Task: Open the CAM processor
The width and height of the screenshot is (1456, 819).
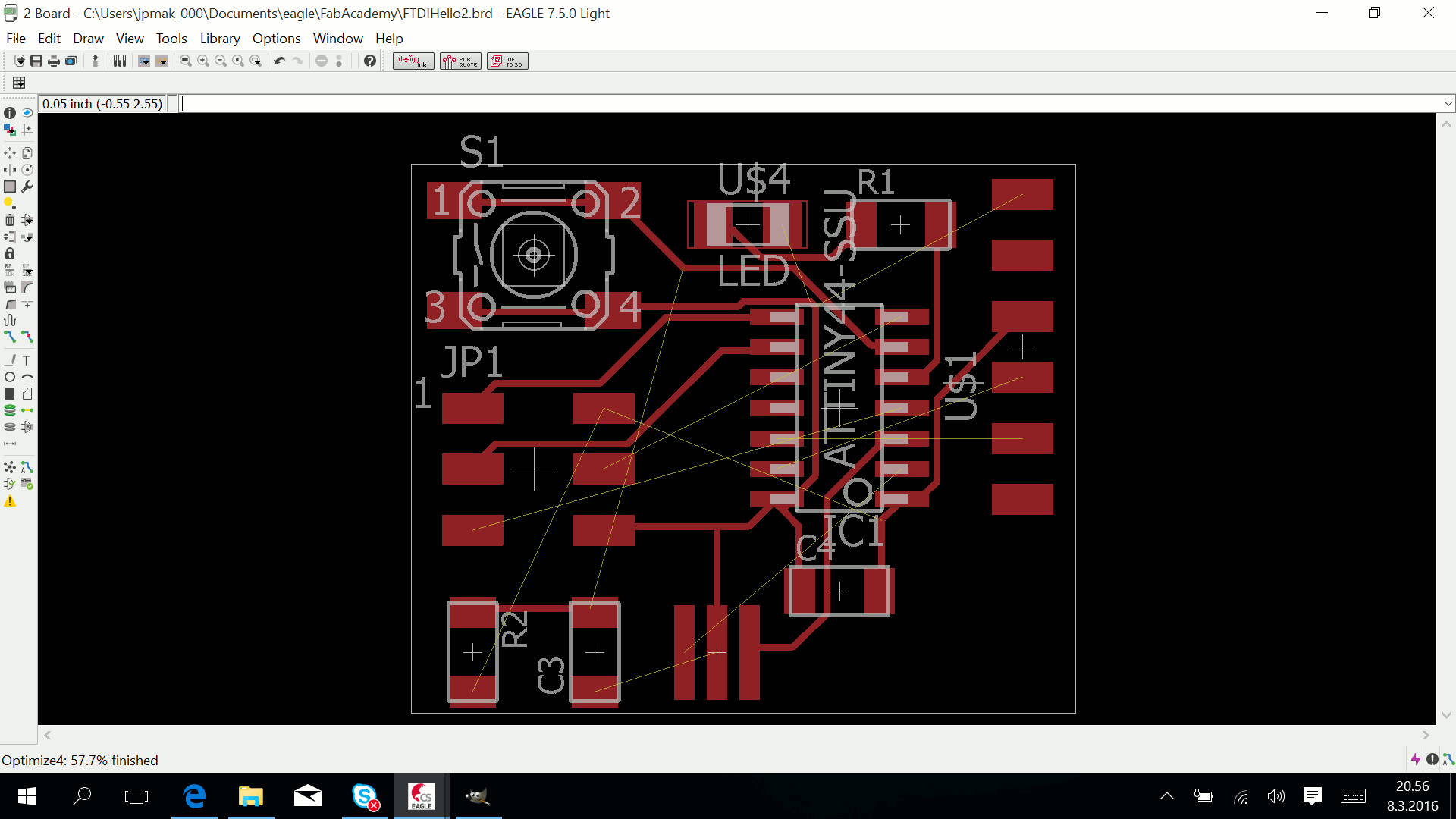Action: (x=71, y=61)
